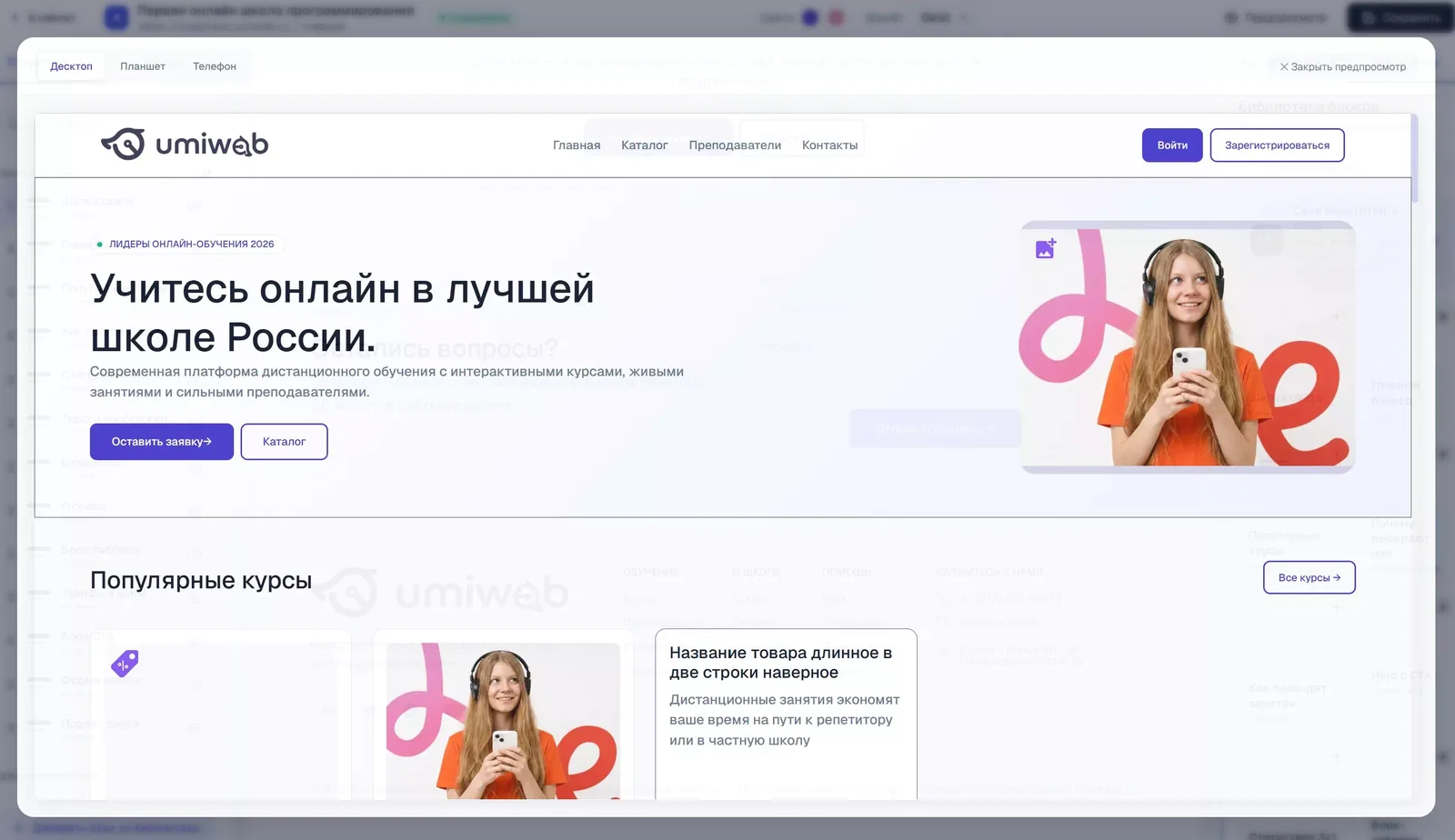Click the hero image of girl with headphones
Screen dimensions: 1455x840
[1188, 347]
